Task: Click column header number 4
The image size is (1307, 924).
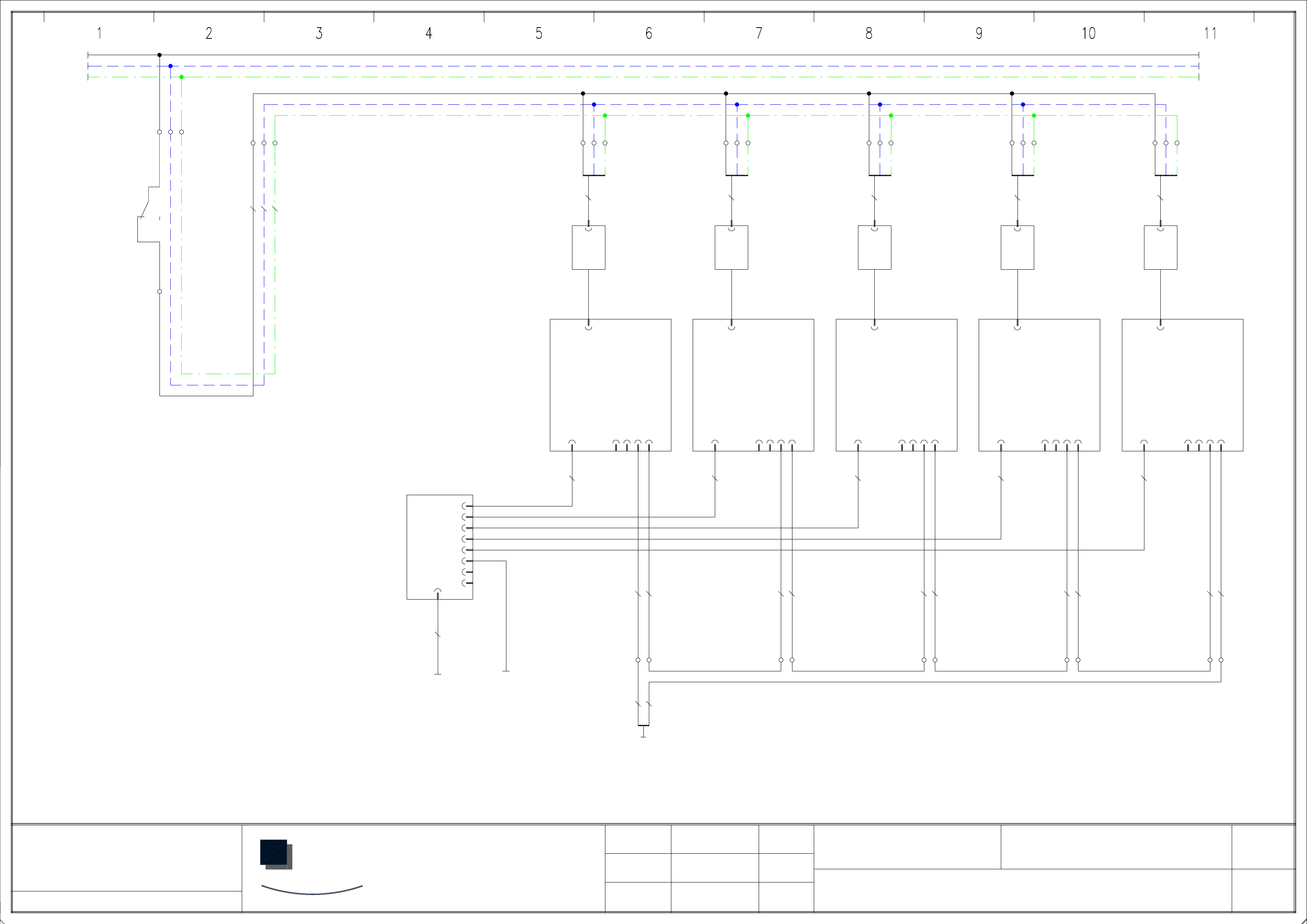Action: [x=429, y=33]
